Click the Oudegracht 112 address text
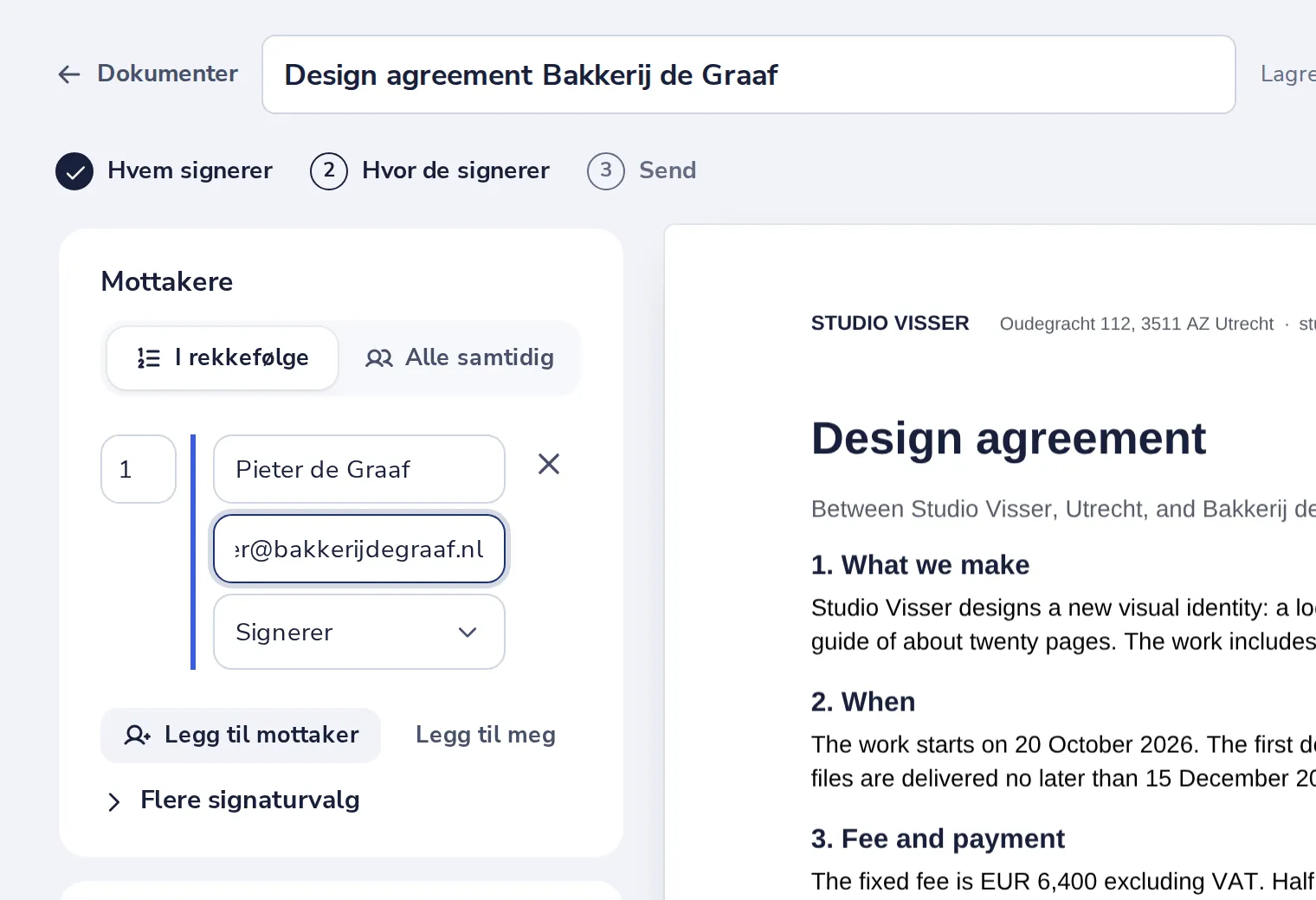The image size is (1316, 900). pyautogui.click(x=1137, y=324)
